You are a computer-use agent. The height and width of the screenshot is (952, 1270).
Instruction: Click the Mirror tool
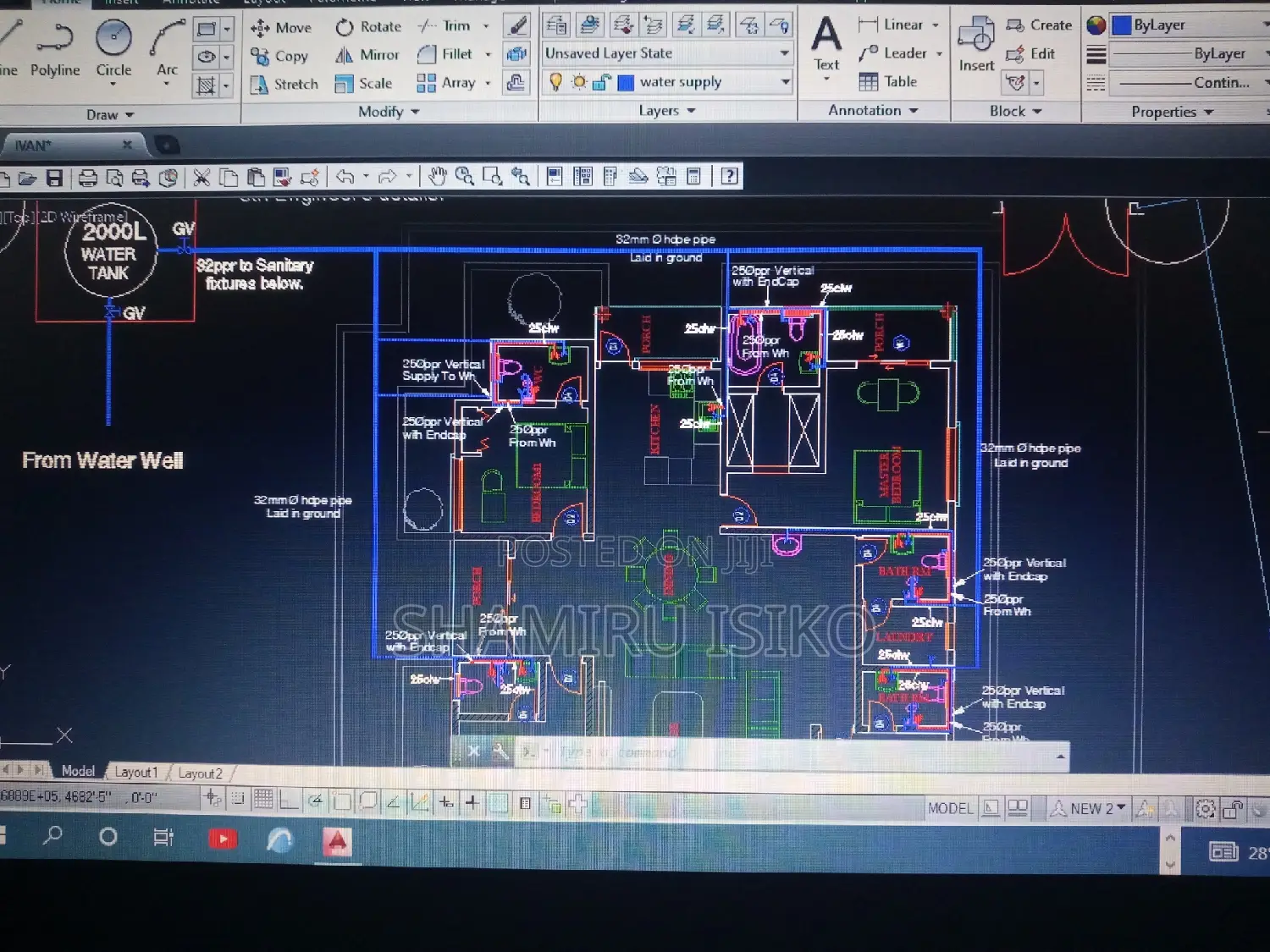pyautogui.click(x=367, y=55)
